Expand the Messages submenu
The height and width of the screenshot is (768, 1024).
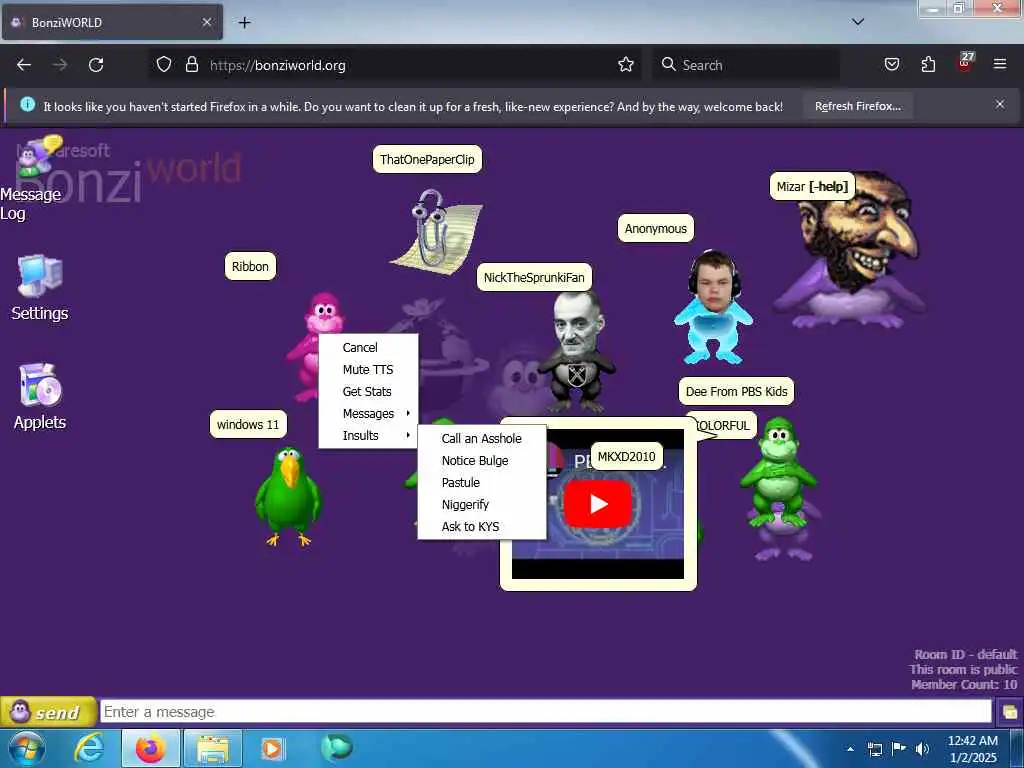click(x=368, y=413)
